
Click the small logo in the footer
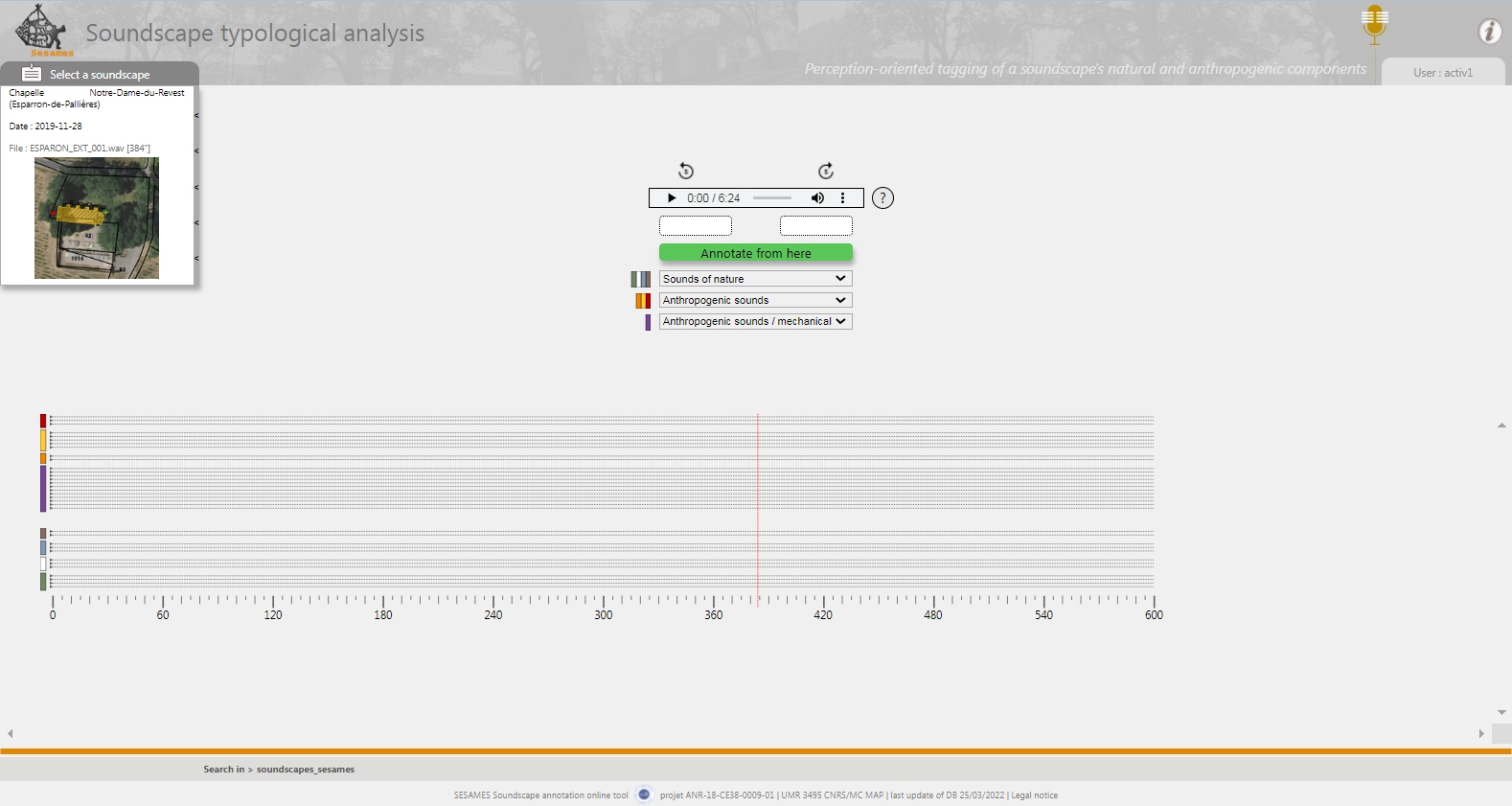tap(644, 794)
